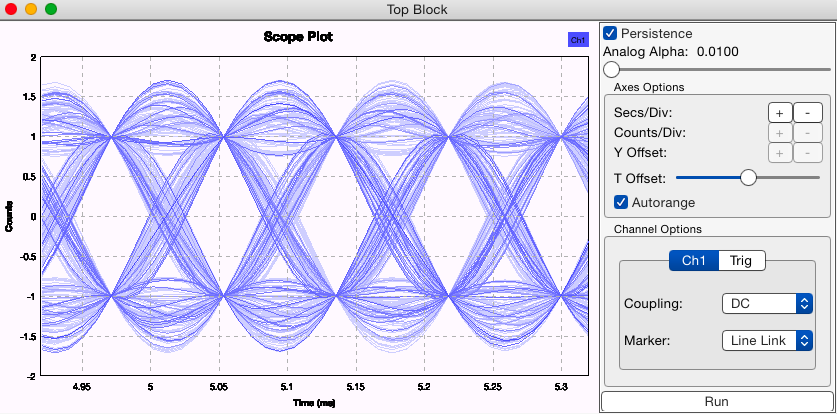The image size is (837, 414).
Task: Click the yellow minimize window button
Action: 31,9
